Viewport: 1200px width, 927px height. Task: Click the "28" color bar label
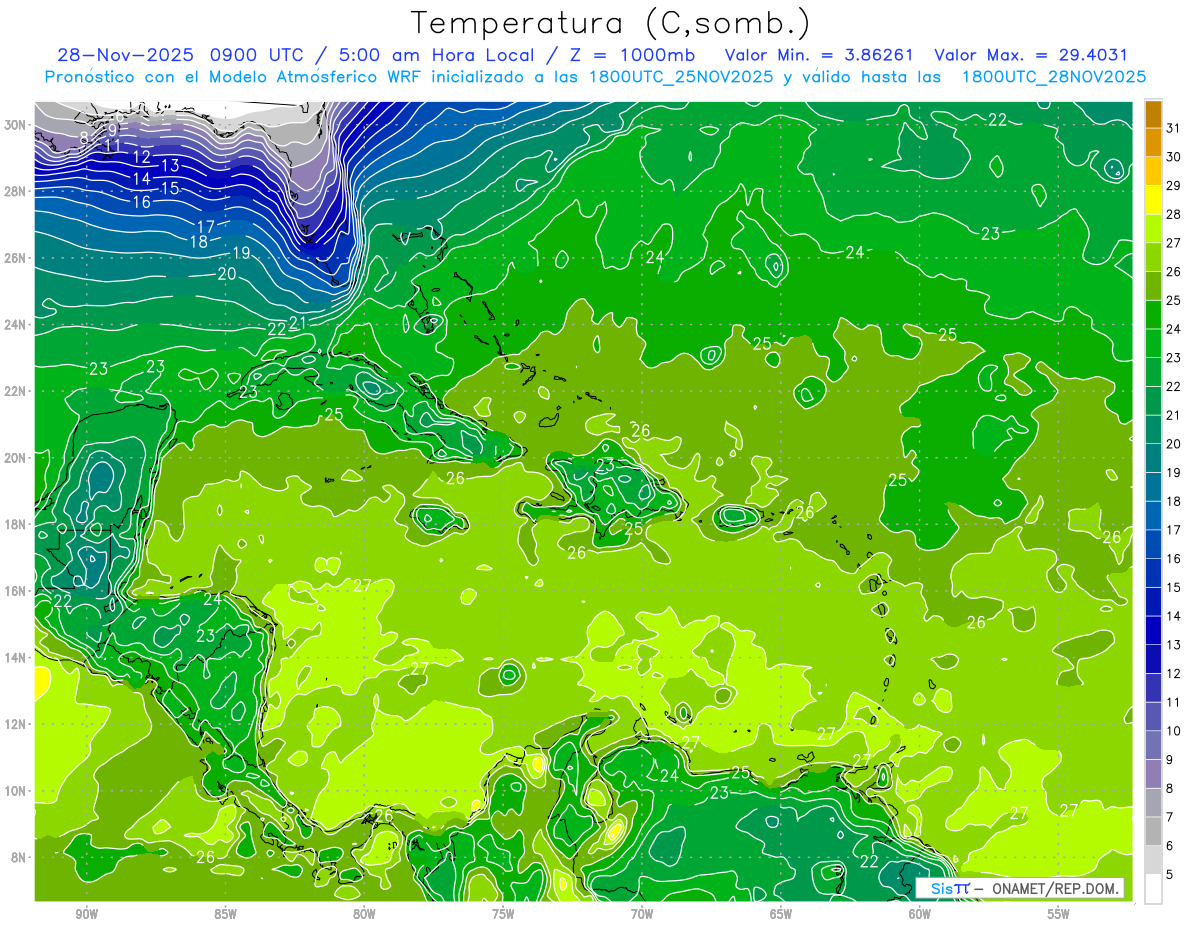[x=1174, y=214]
